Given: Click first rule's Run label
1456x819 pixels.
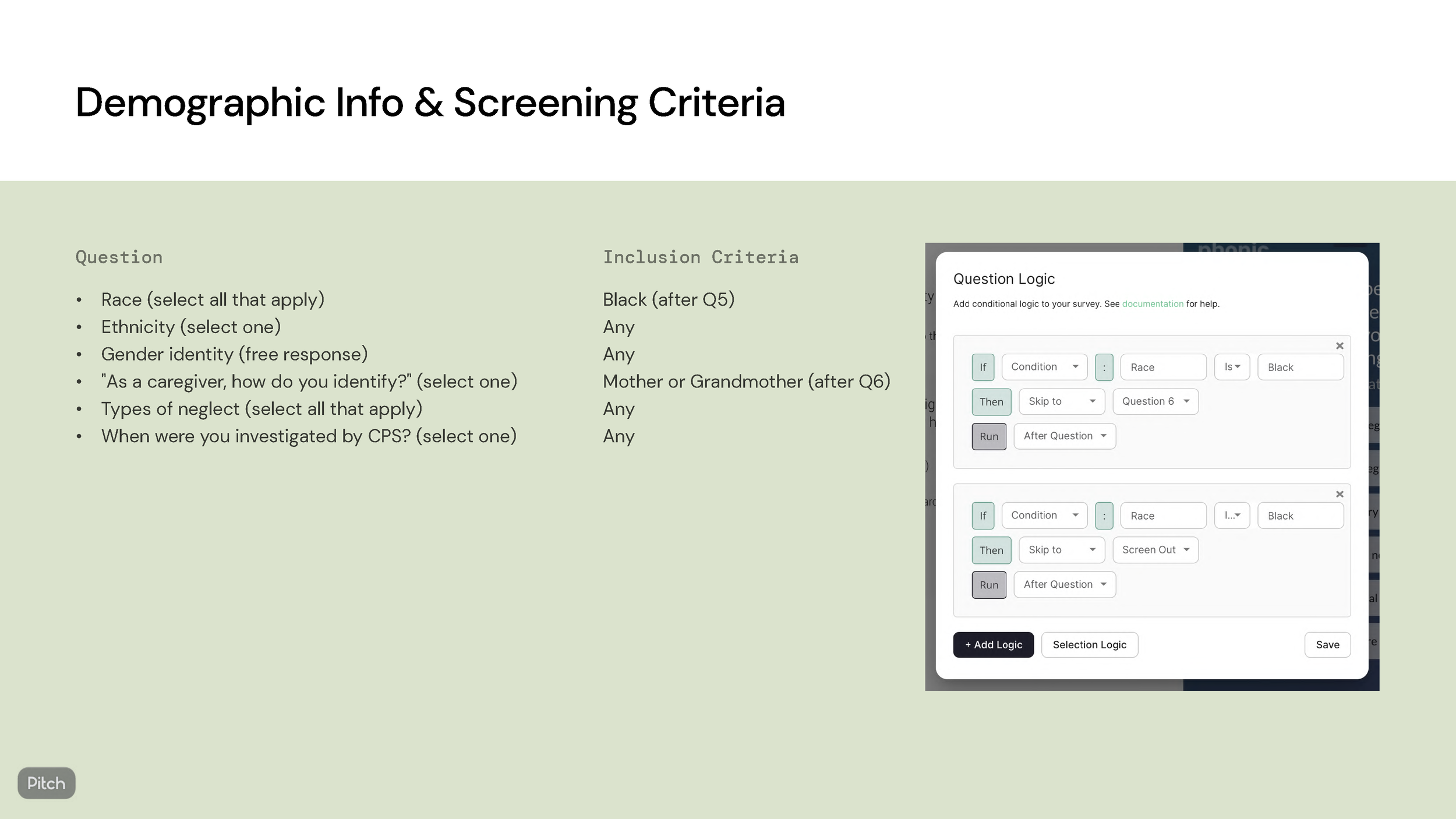Looking at the screenshot, I should click(988, 436).
